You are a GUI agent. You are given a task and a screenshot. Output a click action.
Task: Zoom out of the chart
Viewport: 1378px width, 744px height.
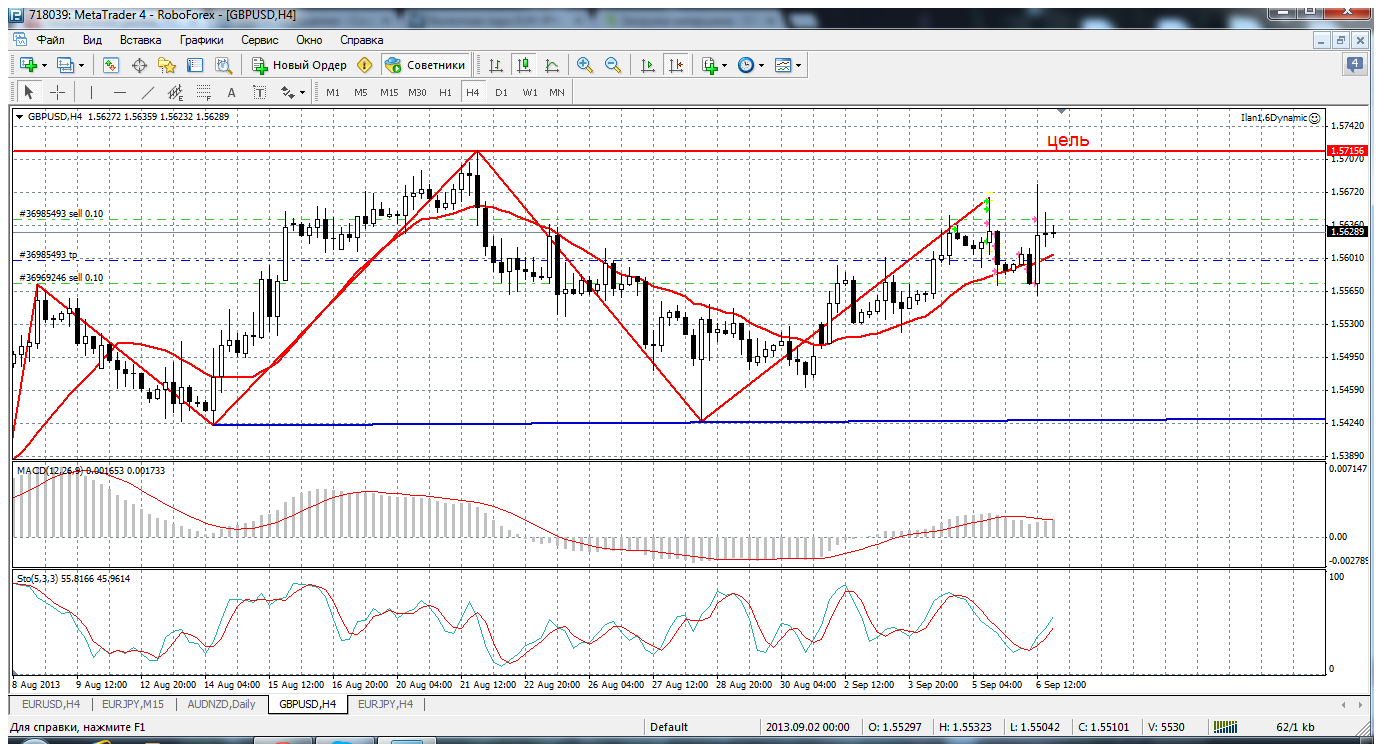click(x=613, y=65)
